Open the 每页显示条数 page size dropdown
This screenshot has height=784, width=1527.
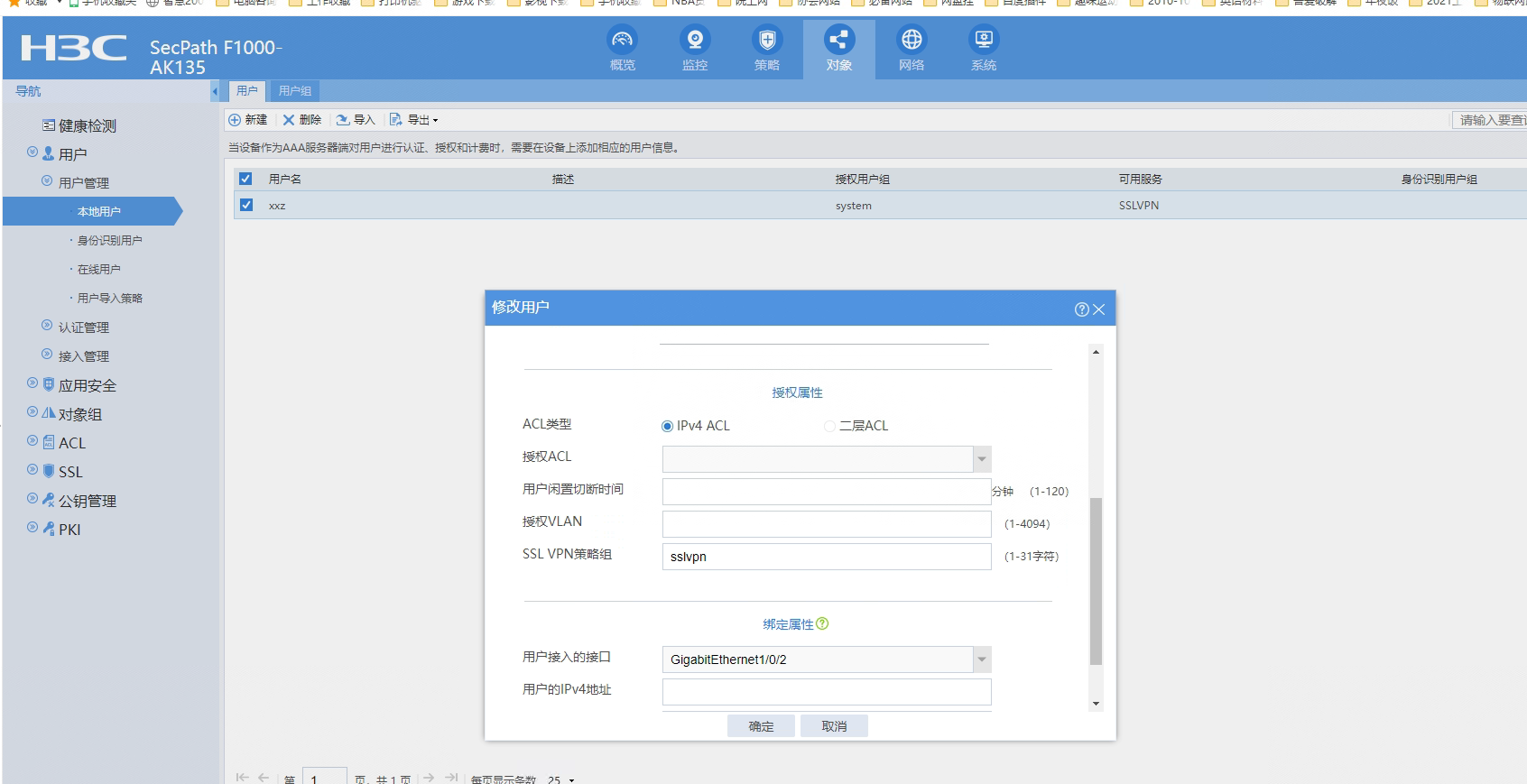pos(561,779)
